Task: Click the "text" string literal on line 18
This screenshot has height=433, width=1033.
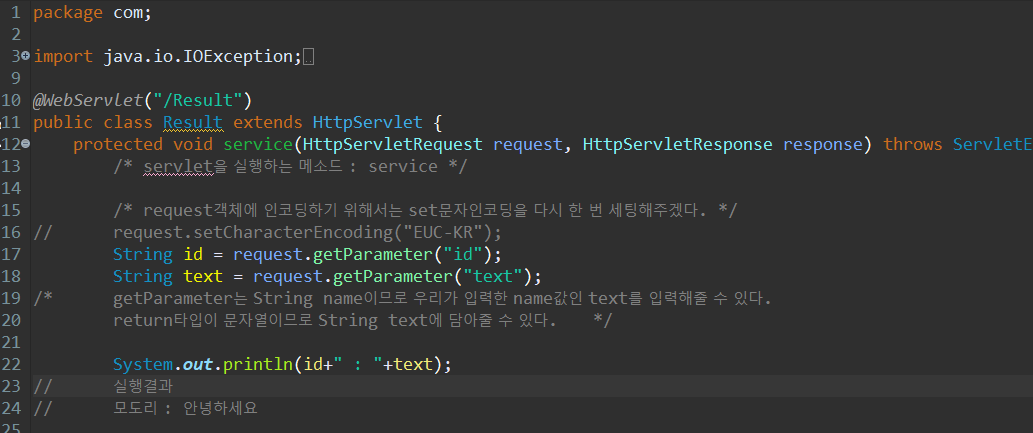Action: coord(491,275)
